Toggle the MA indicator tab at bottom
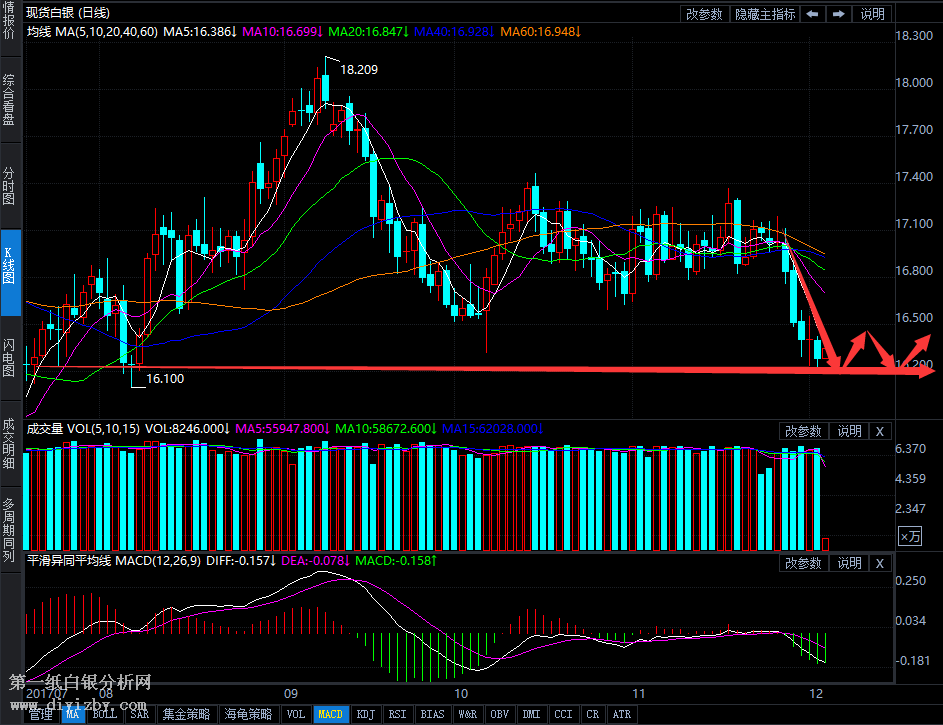Image resolution: width=943 pixels, height=725 pixels. pos(72,714)
